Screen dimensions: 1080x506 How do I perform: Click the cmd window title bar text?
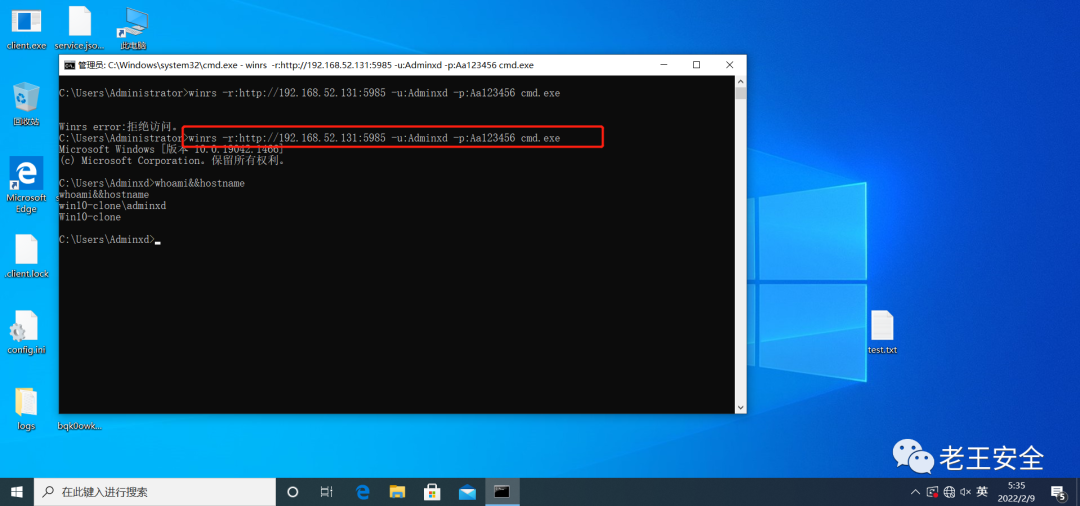click(306, 65)
